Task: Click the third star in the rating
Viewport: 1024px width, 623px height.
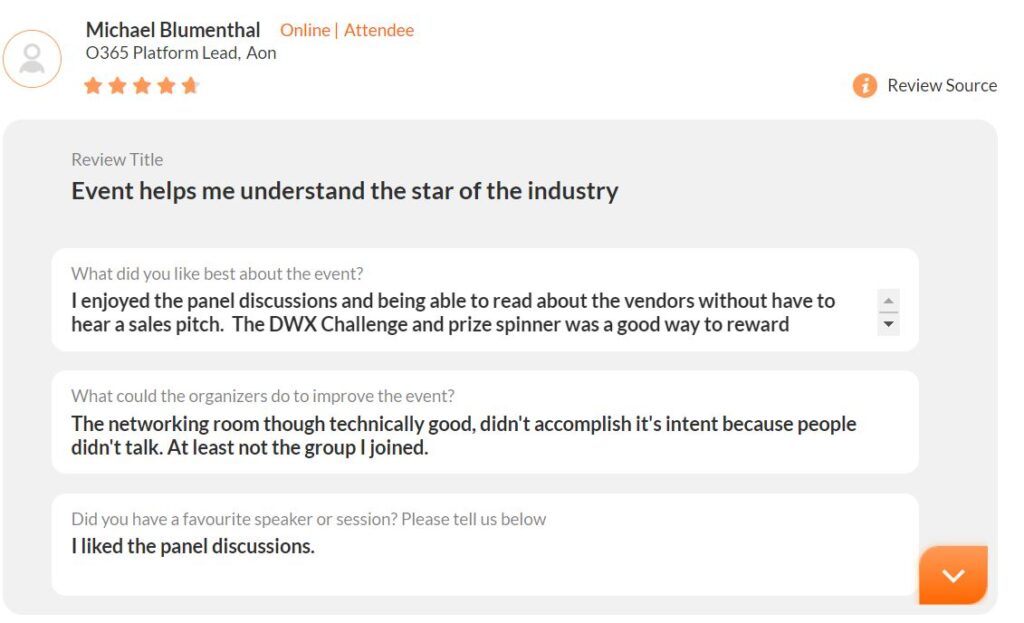Action: click(141, 86)
